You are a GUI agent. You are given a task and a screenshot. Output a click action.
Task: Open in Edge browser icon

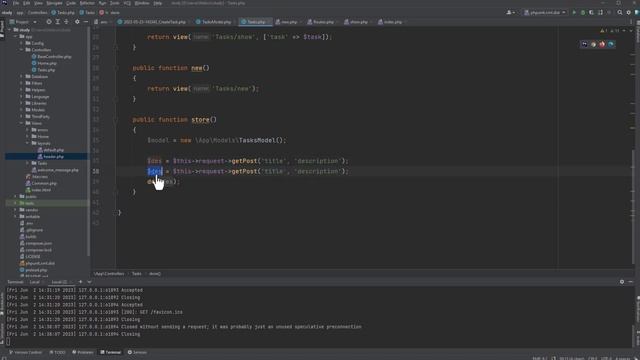pyautogui.click(x=611, y=44)
